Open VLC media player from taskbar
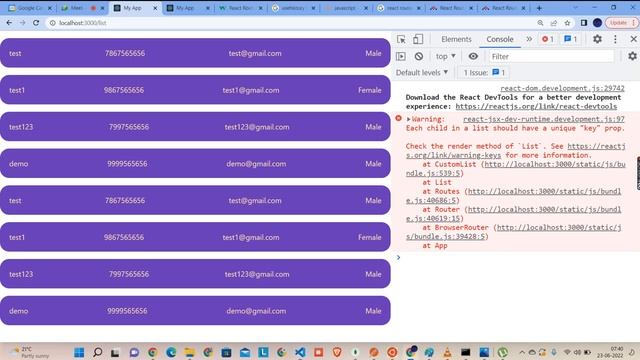640x360 pixels. click(x=447, y=352)
